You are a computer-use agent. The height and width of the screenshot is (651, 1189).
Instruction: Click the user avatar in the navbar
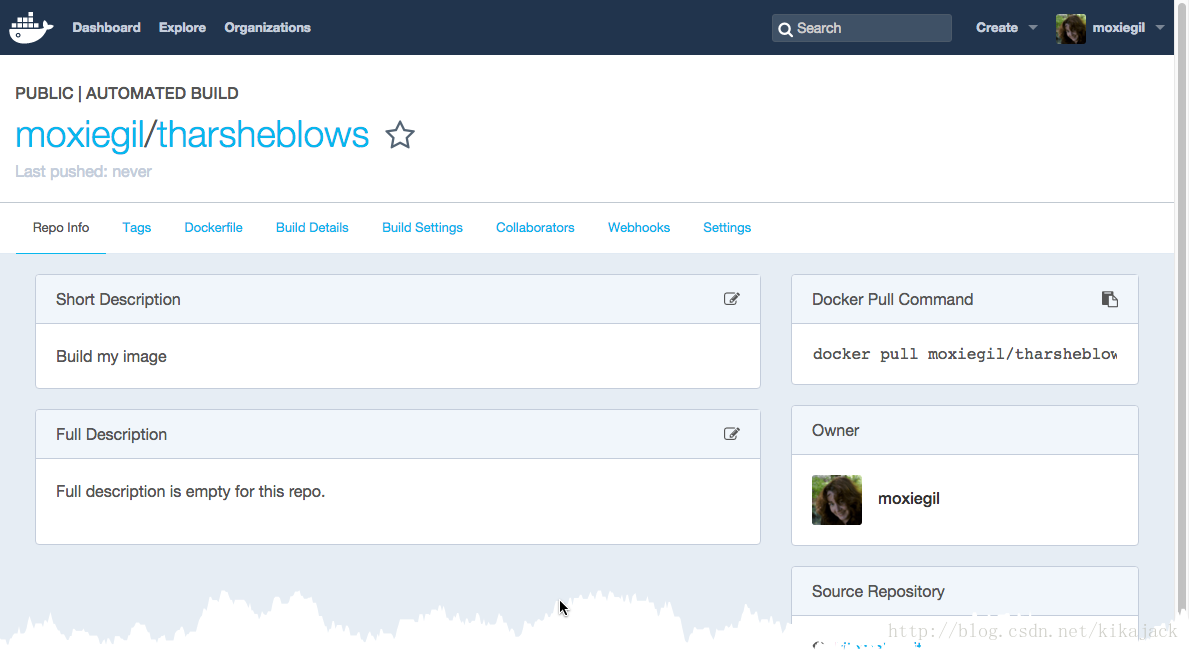[1071, 28]
